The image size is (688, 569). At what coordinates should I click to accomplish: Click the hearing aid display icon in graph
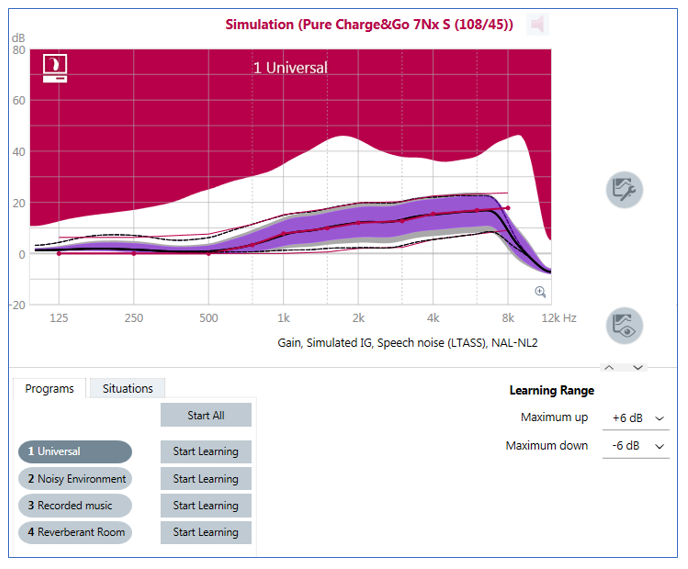55,68
